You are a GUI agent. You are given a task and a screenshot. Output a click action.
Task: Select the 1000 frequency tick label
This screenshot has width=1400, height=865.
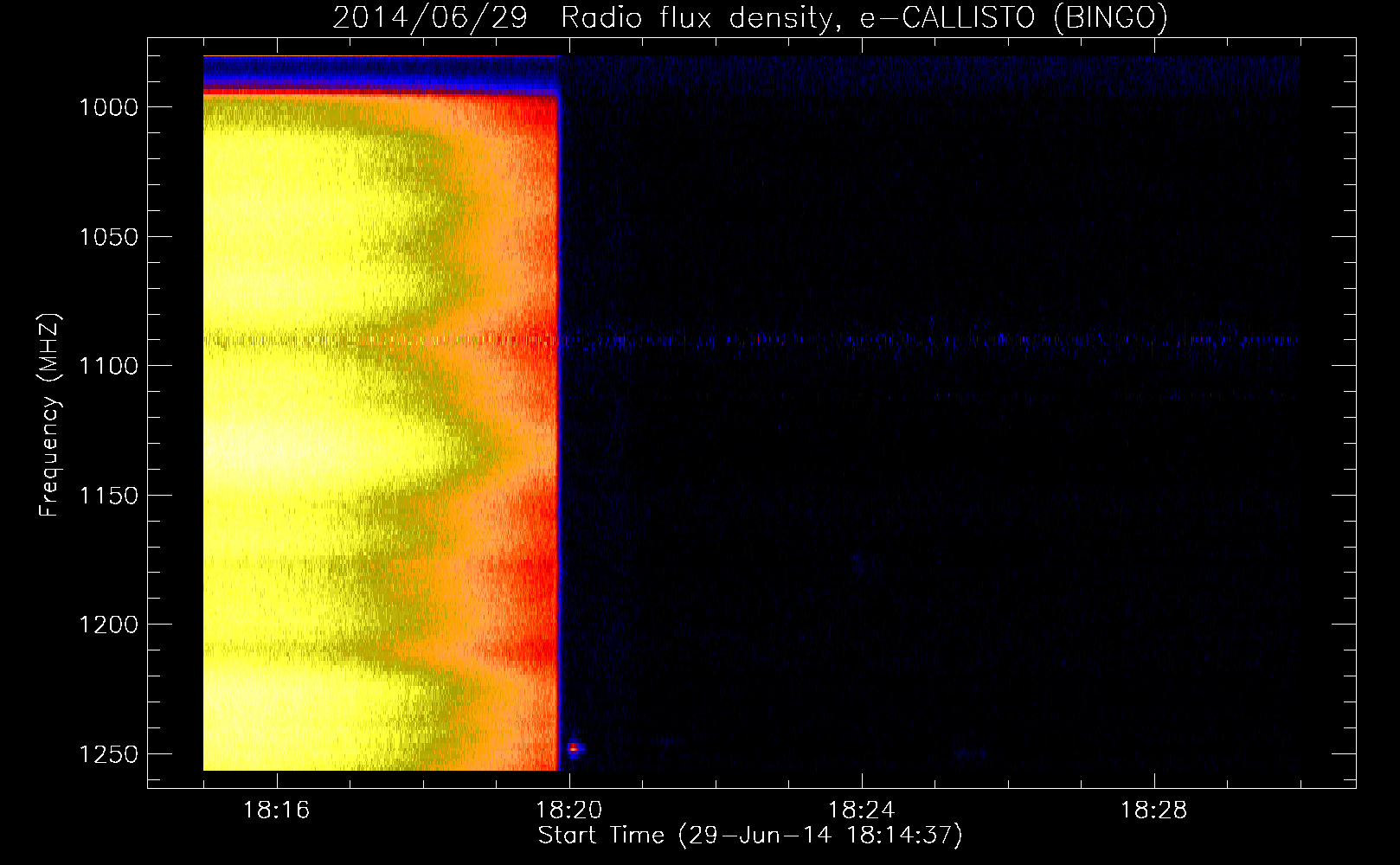pos(108,107)
